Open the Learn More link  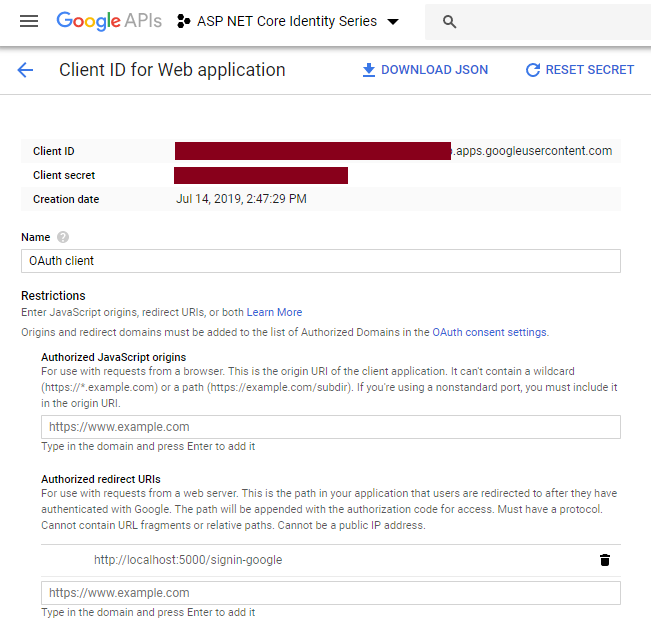click(274, 312)
